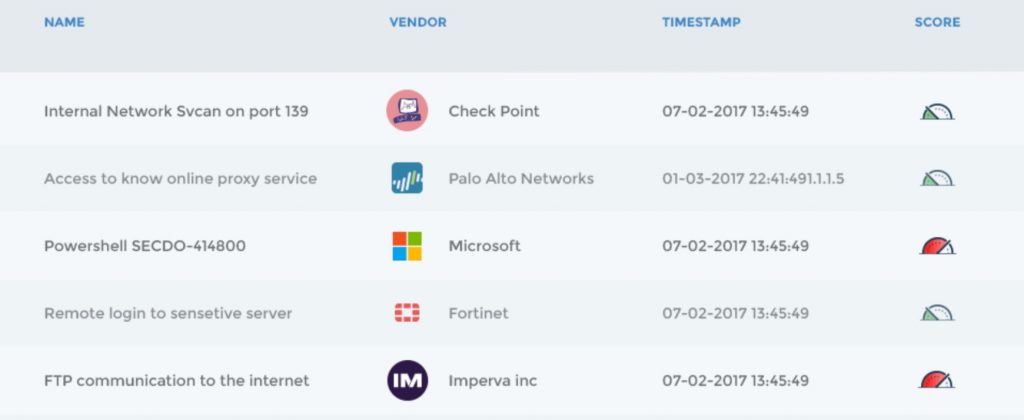Viewport: 1024px width, 420px height.
Task: Click the Microsoft four-color logo
Action: tap(407, 246)
